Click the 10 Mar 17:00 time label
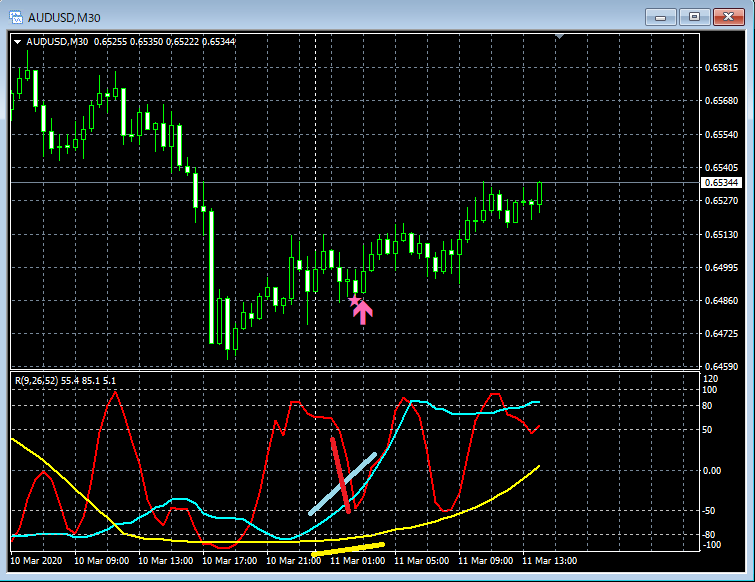 [230, 561]
